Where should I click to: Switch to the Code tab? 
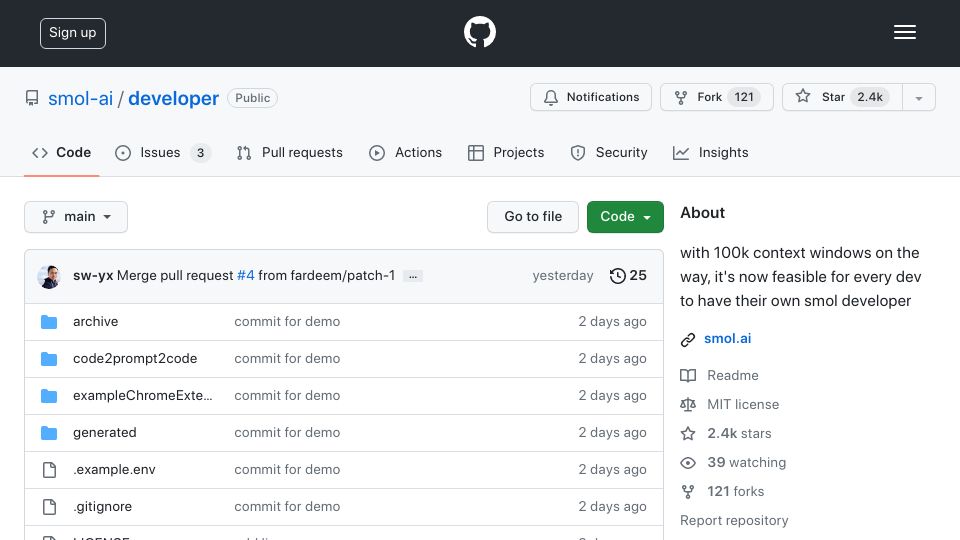coord(61,152)
